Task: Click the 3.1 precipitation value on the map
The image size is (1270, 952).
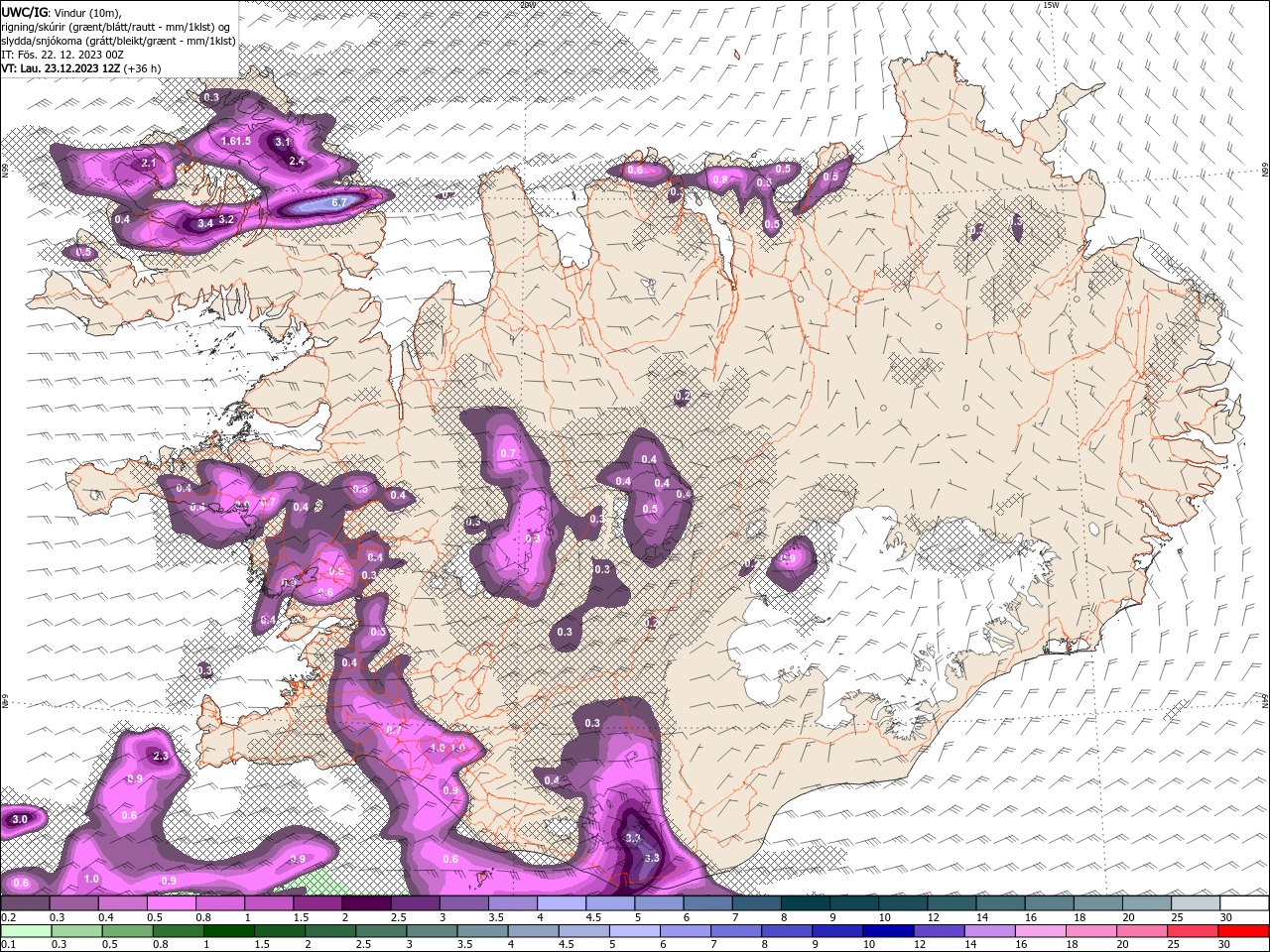Action: coord(283,142)
